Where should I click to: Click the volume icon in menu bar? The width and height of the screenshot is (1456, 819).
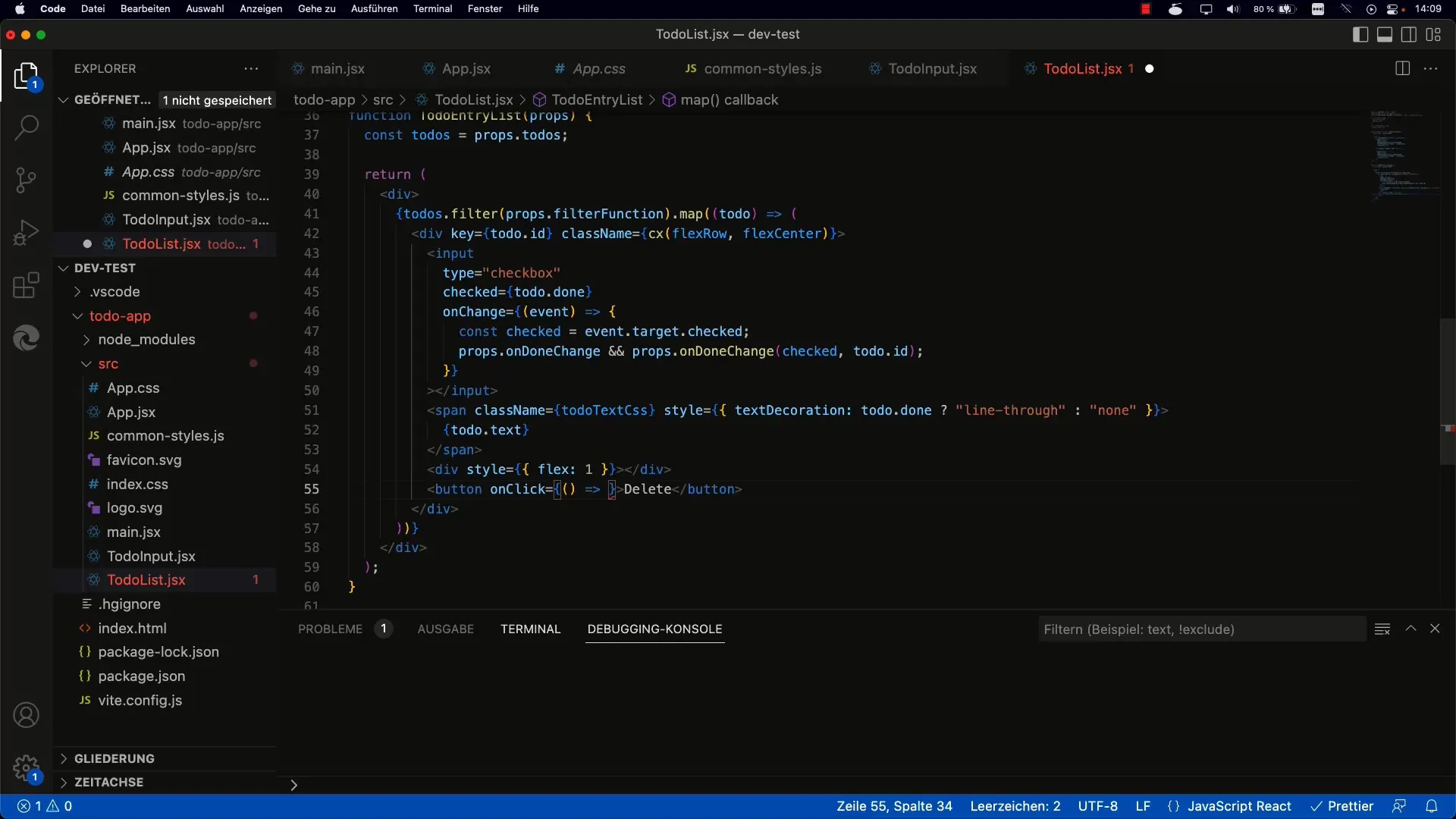click(x=1232, y=9)
